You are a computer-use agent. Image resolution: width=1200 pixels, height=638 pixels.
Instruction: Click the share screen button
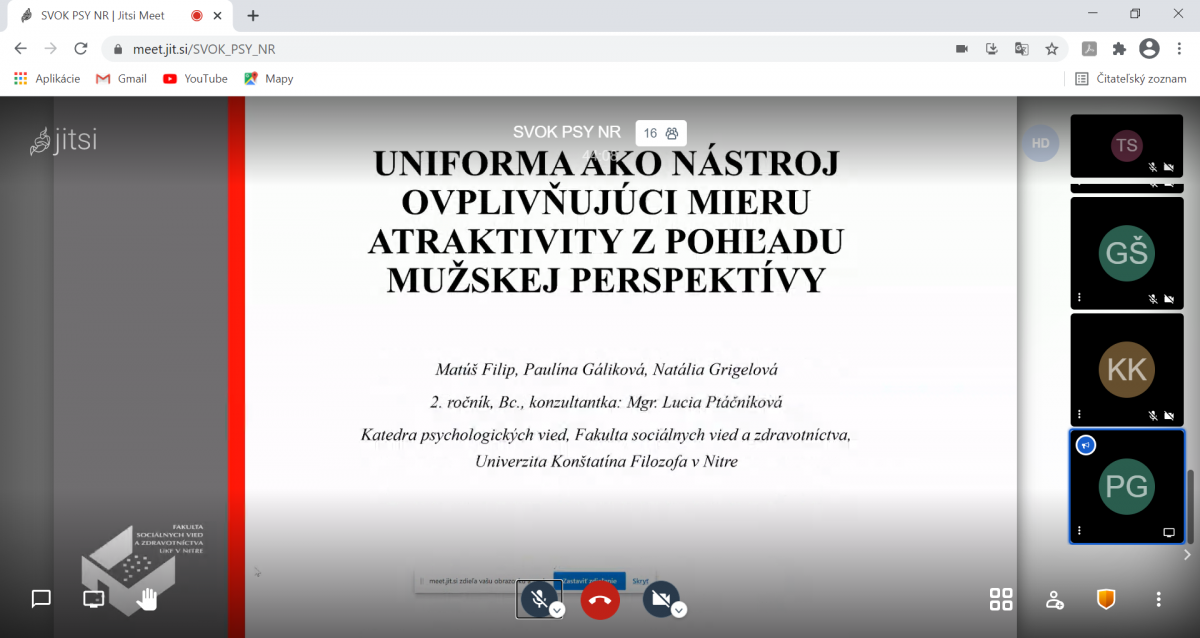point(93,599)
